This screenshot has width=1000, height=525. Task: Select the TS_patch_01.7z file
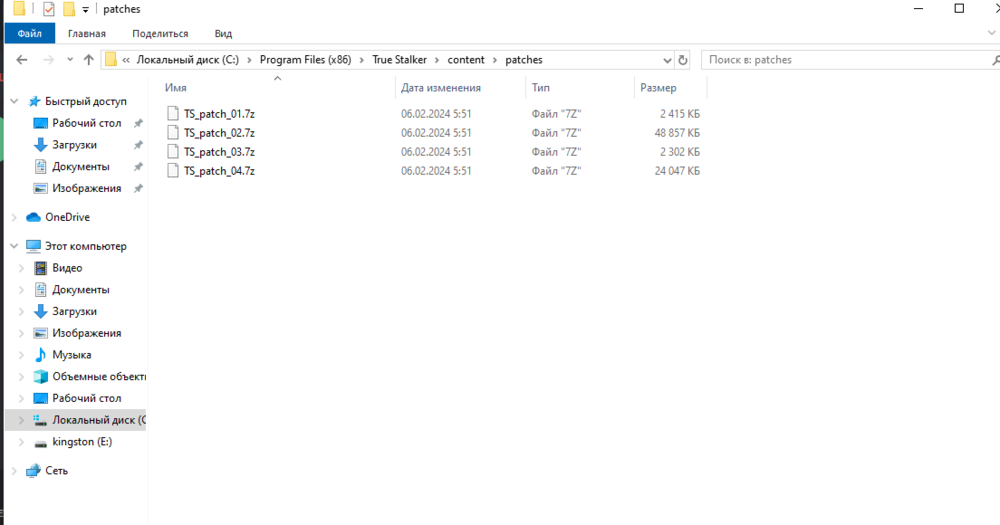point(219,114)
